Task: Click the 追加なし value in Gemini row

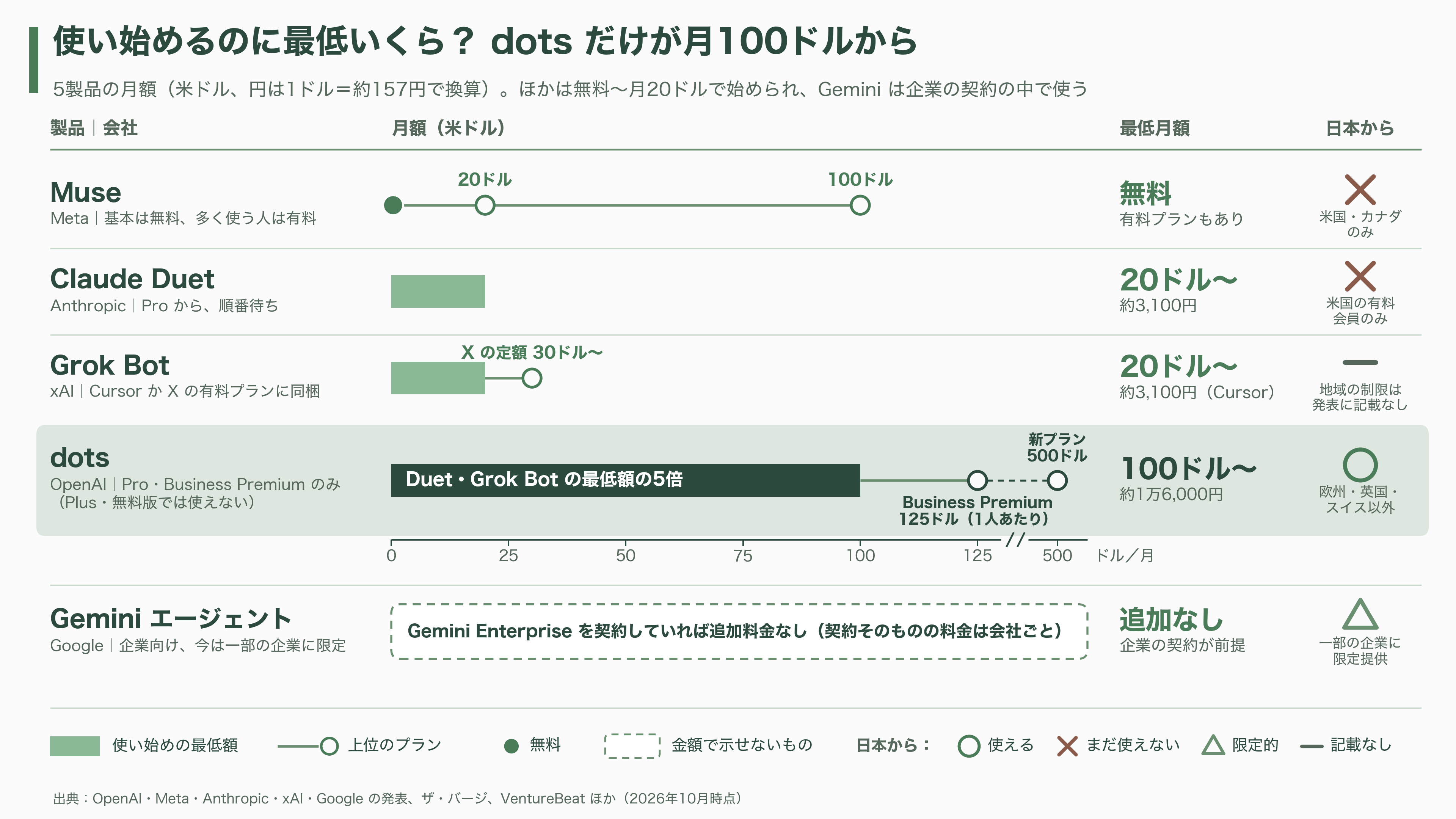Action: [x=1172, y=619]
